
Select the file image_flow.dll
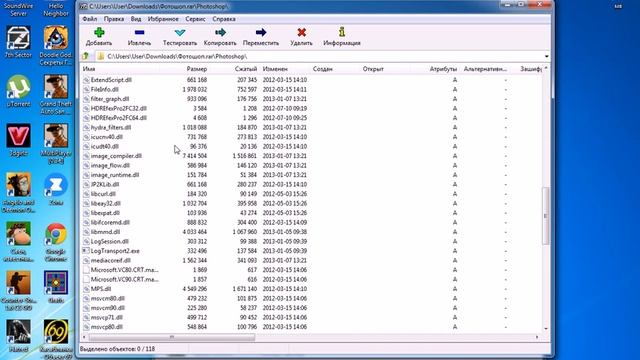click(x=110, y=165)
